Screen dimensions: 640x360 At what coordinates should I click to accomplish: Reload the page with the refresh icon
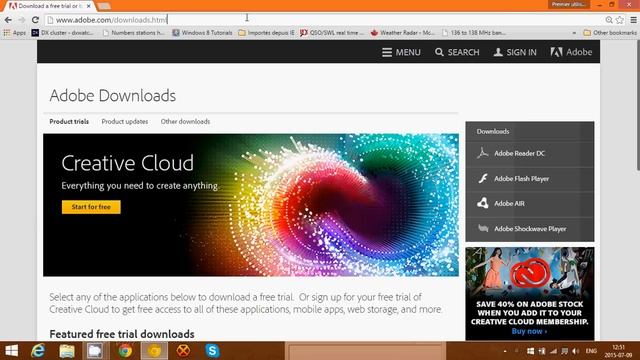point(36,20)
